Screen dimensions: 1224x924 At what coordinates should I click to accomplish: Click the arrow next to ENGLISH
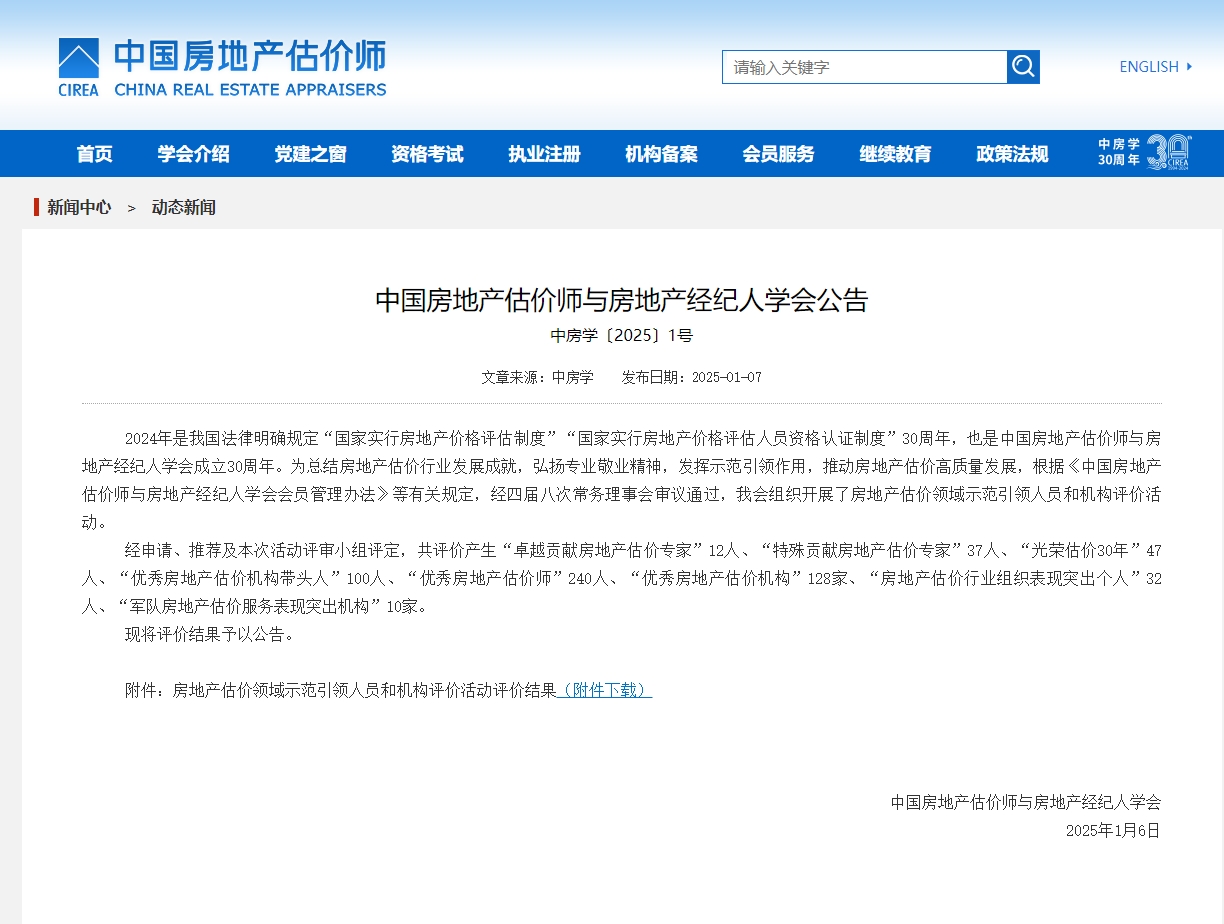click(1189, 67)
